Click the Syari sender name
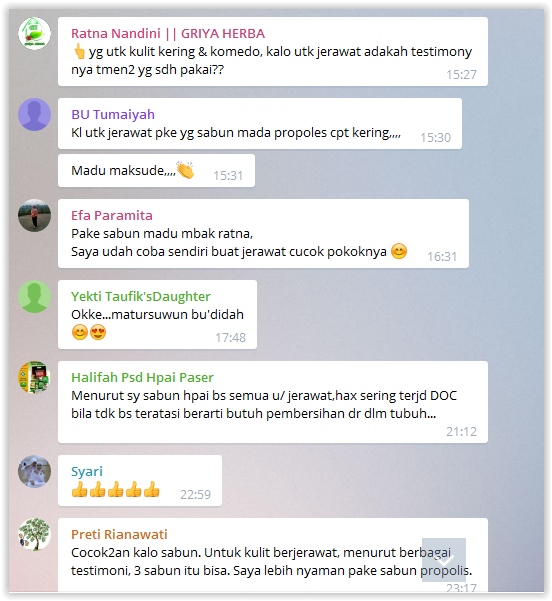Screen dimensions: 552x601 (x=87, y=472)
